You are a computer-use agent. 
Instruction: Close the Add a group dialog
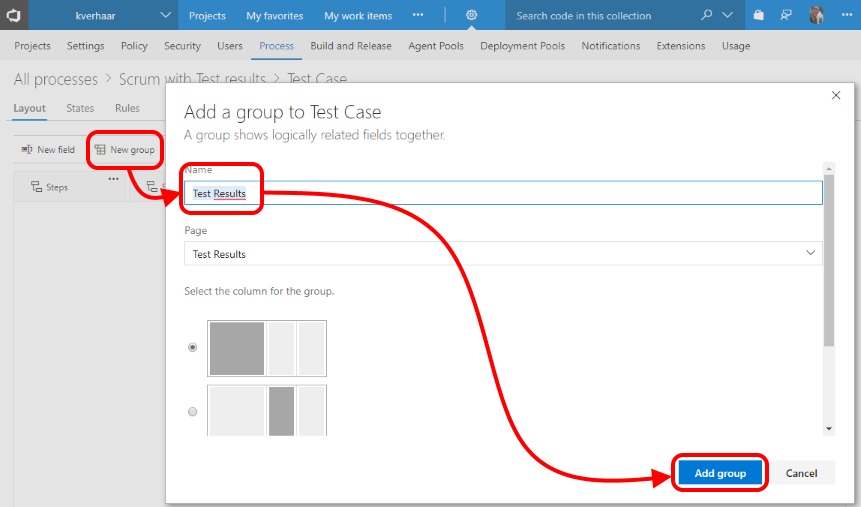tap(836, 95)
